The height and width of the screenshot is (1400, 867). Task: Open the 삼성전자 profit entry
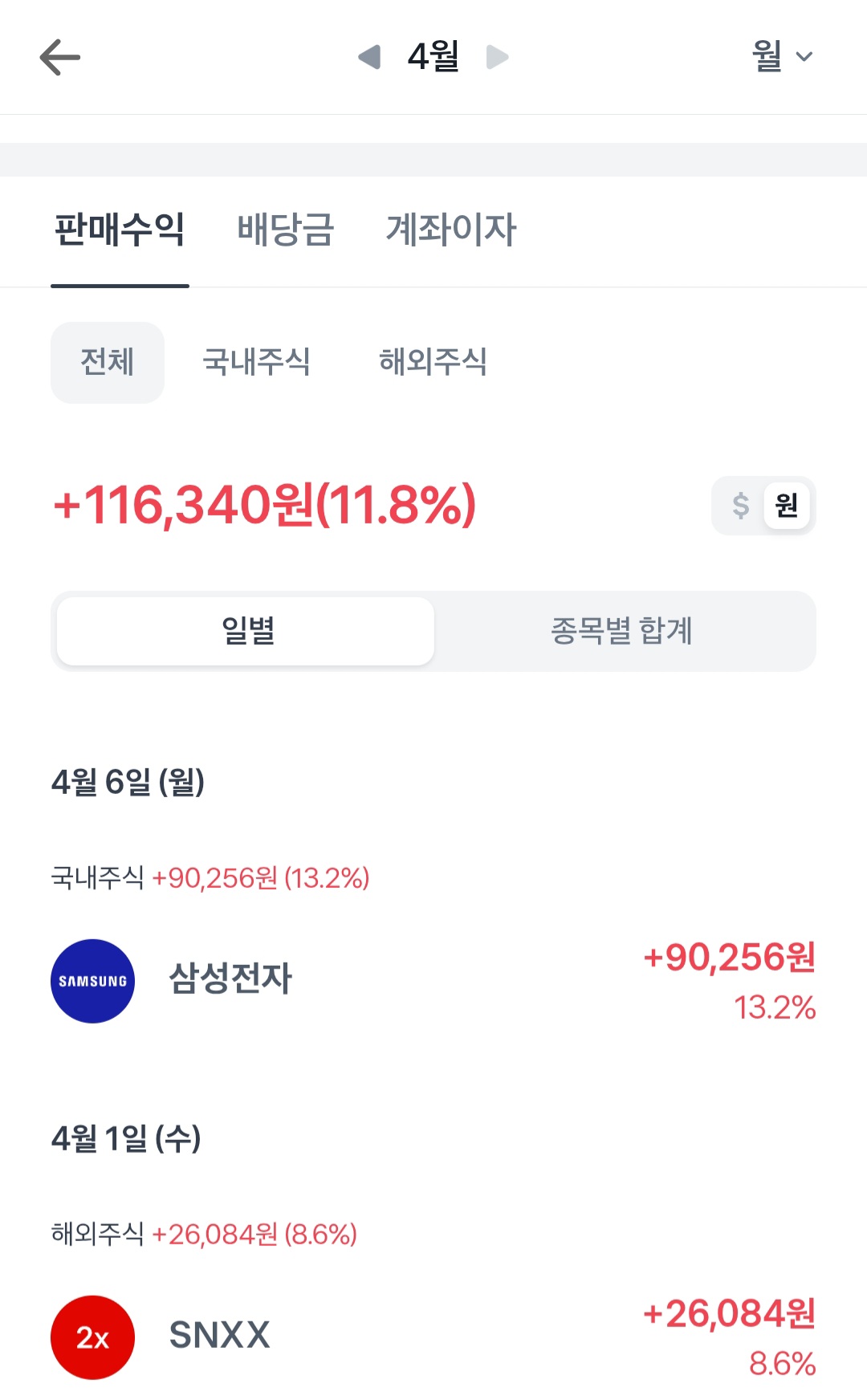[x=433, y=979]
